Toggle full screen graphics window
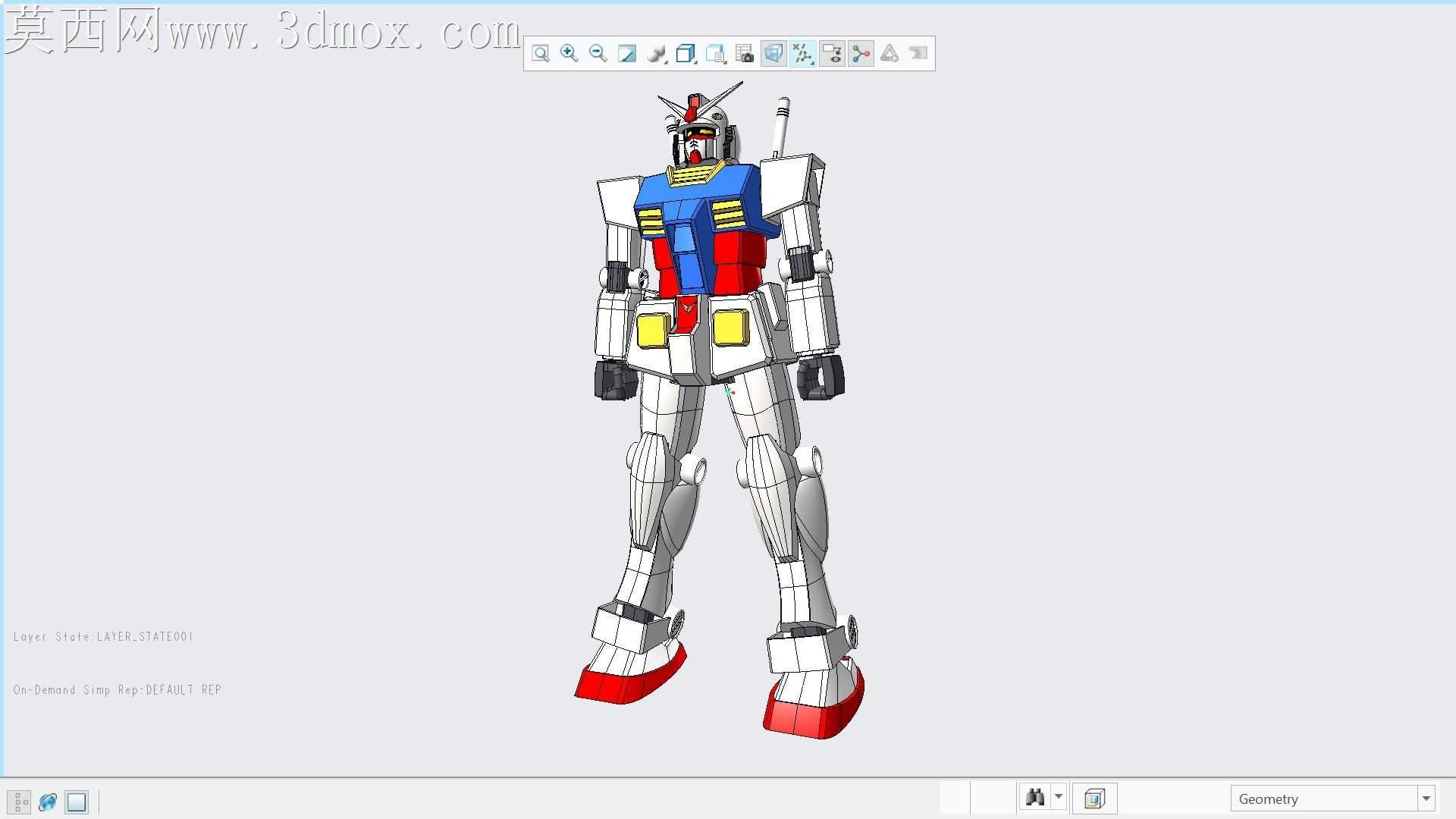The height and width of the screenshot is (819, 1456). 77,802
